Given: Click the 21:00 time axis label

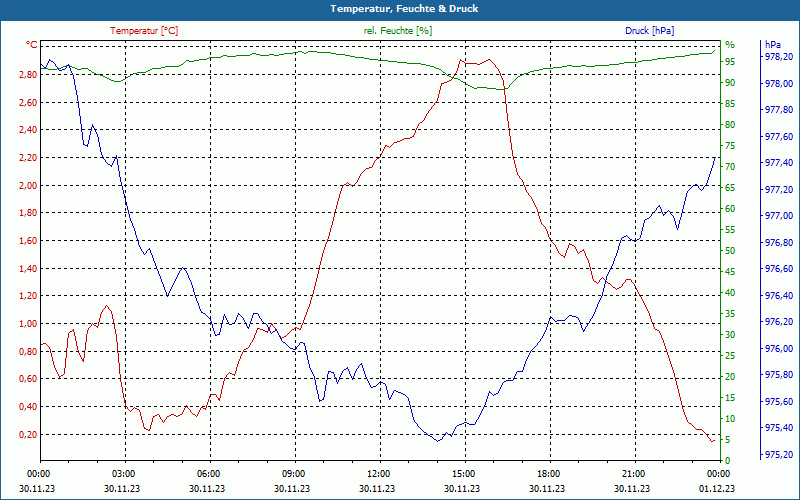Looking at the screenshot, I should pos(635,473).
